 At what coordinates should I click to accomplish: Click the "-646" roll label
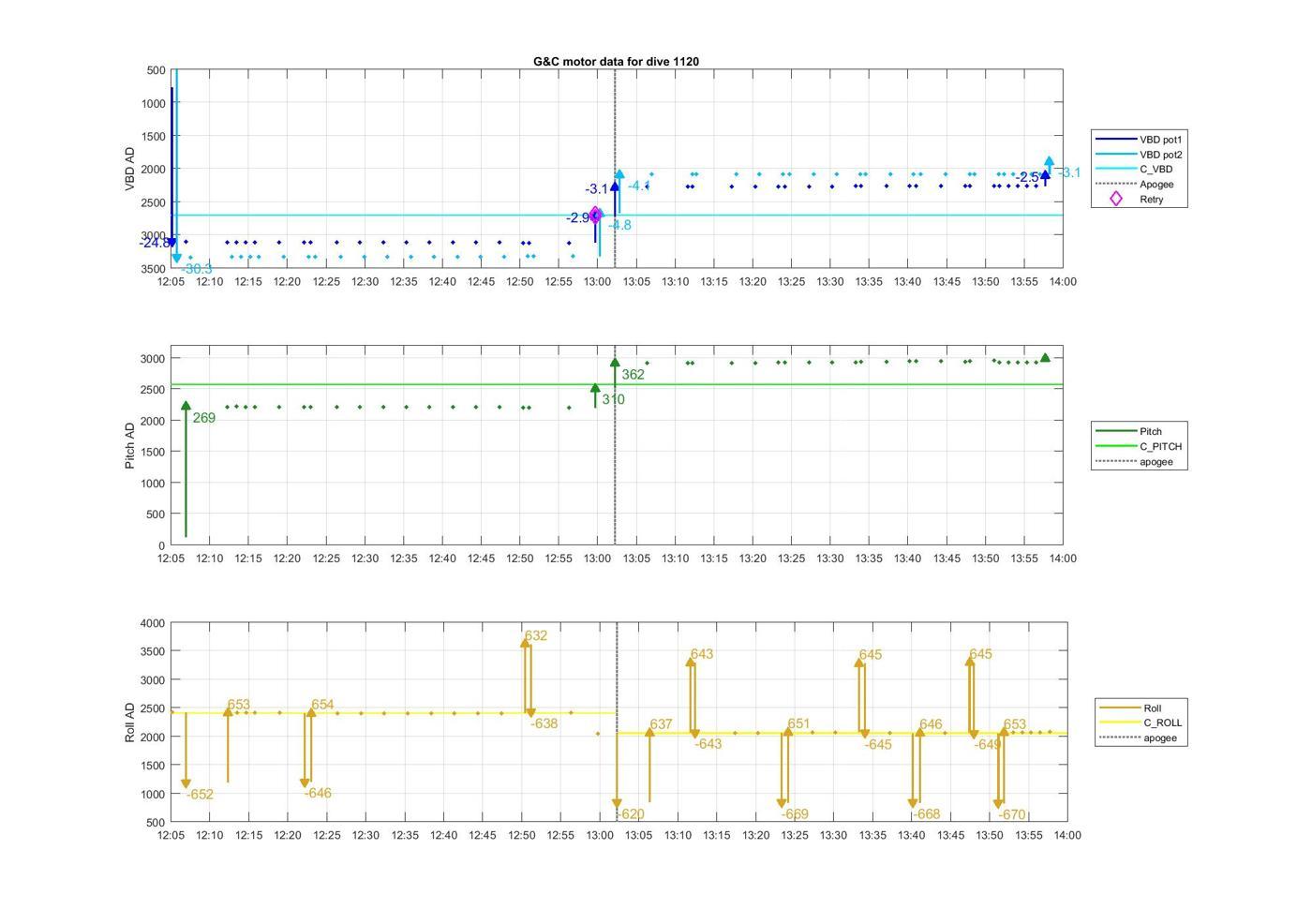pyautogui.click(x=318, y=794)
